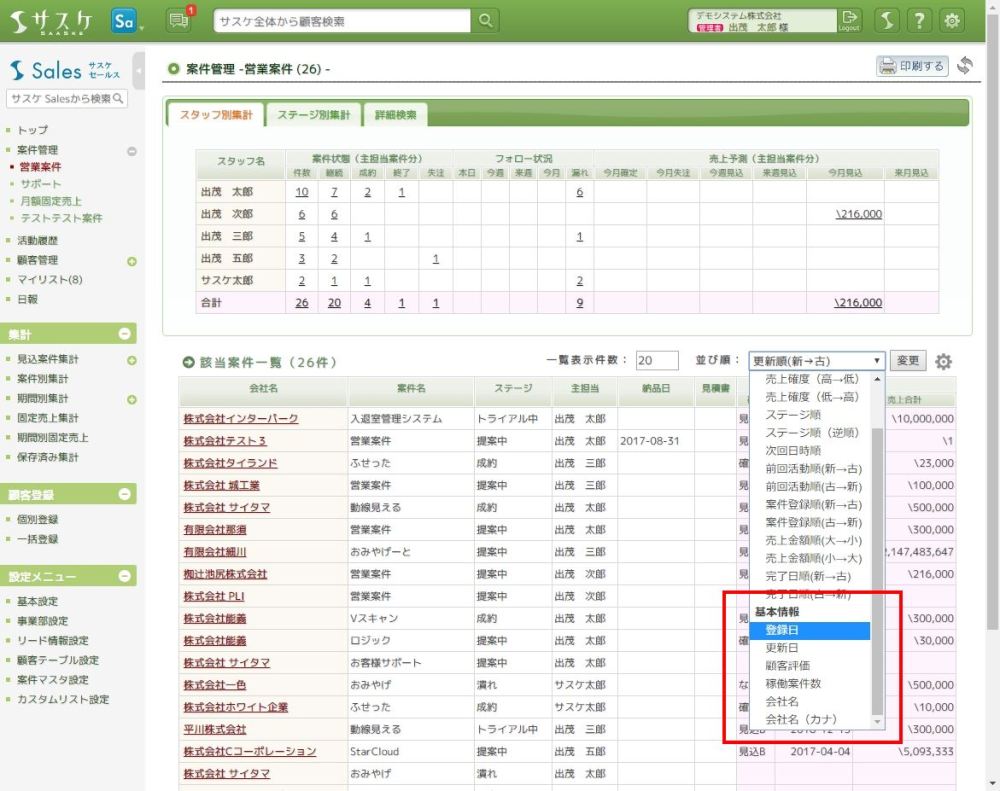Image resolution: width=1000 pixels, height=791 pixels.
Task: Click the Logout icon
Action: point(849,20)
